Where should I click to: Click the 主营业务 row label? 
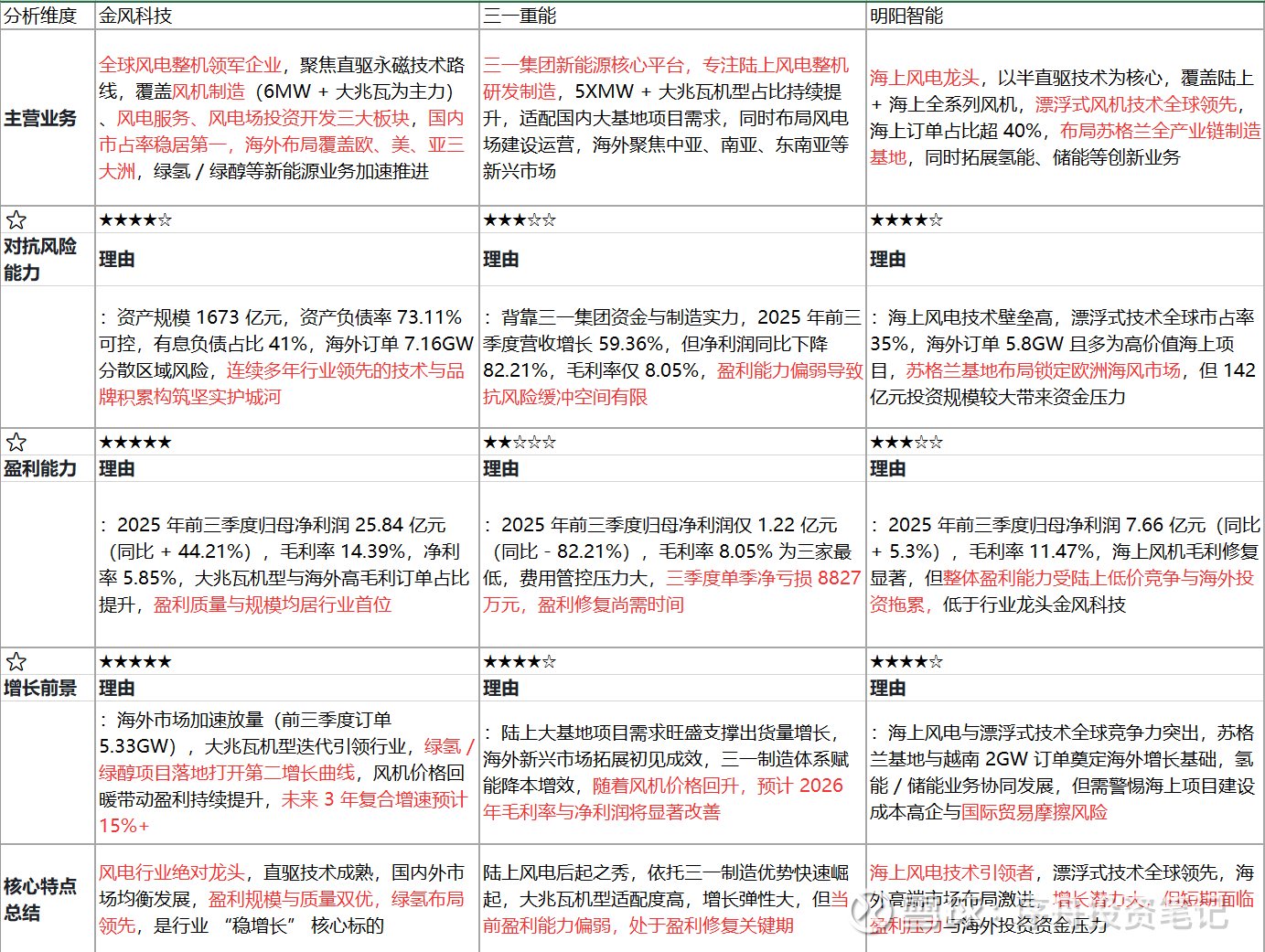[40, 119]
